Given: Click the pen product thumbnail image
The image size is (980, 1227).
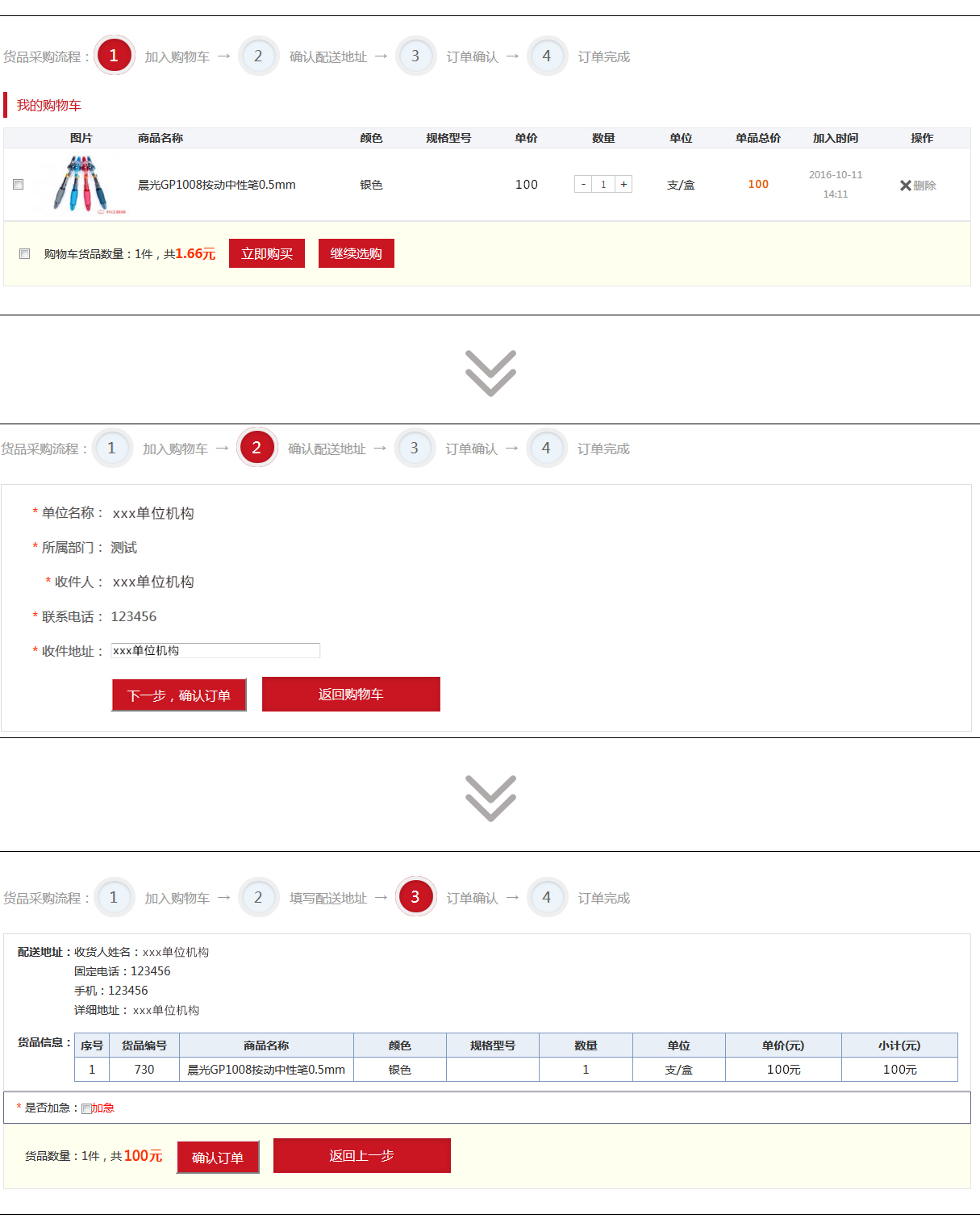Looking at the screenshot, I should pyautogui.click(x=81, y=185).
